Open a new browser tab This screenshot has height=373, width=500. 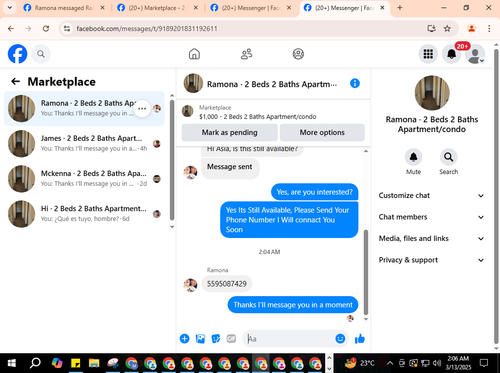tap(400, 8)
